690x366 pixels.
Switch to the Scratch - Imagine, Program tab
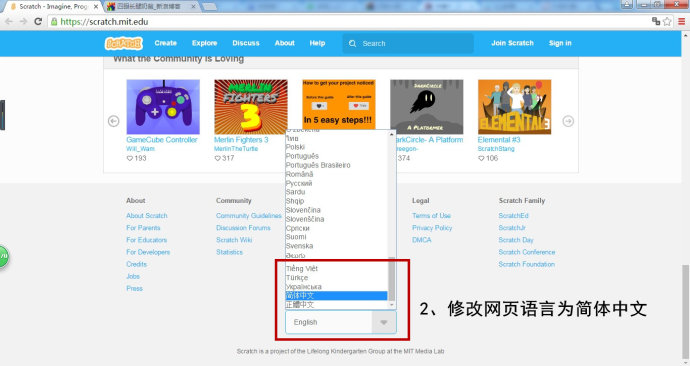(x=53, y=7)
